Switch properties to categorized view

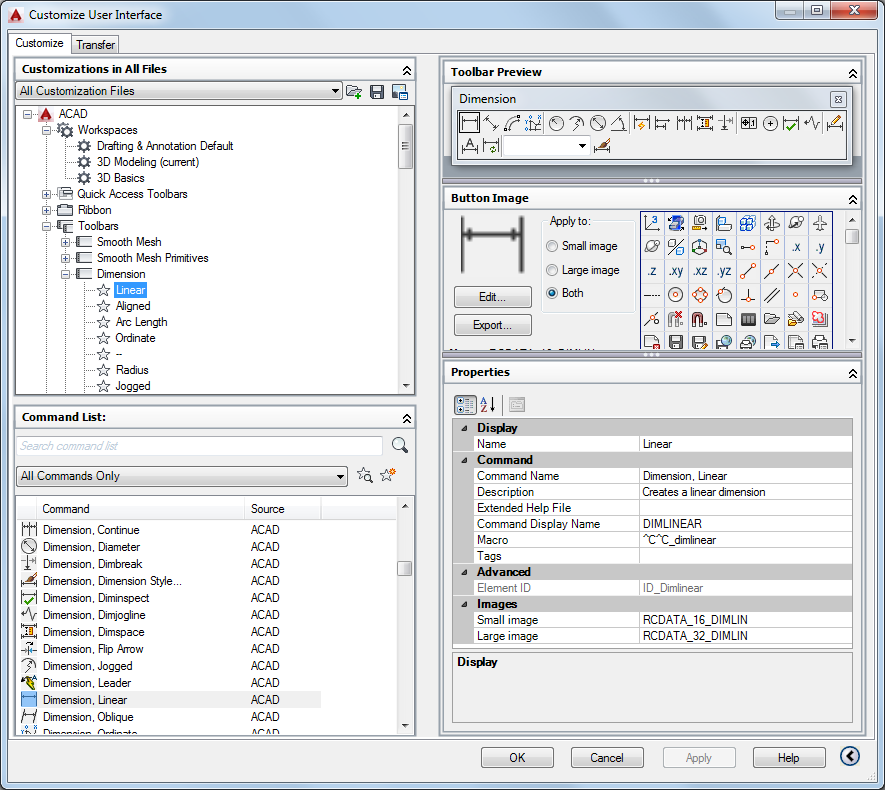tap(465, 404)
